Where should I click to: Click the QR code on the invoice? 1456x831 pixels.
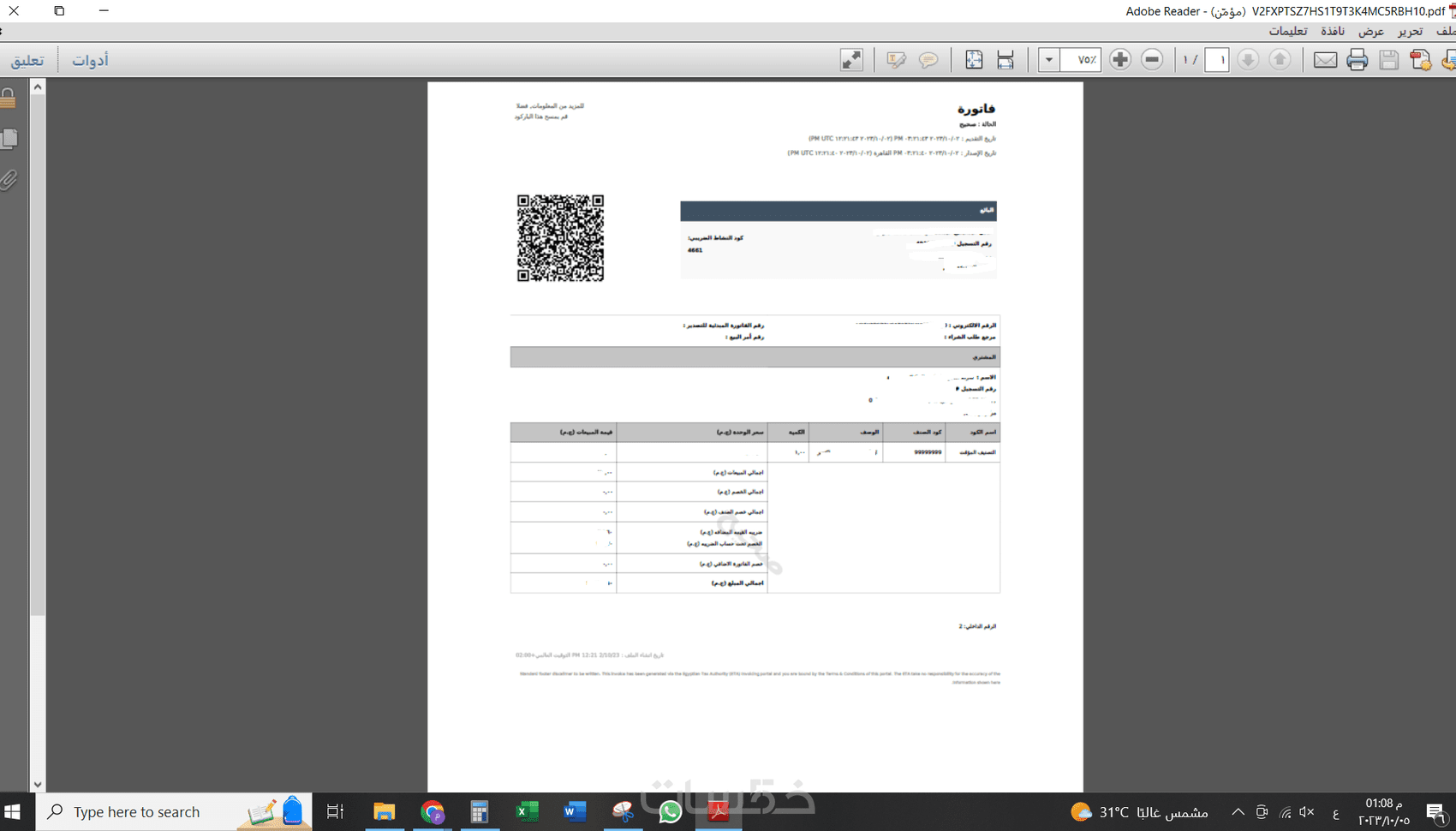(x=560, y=238)
